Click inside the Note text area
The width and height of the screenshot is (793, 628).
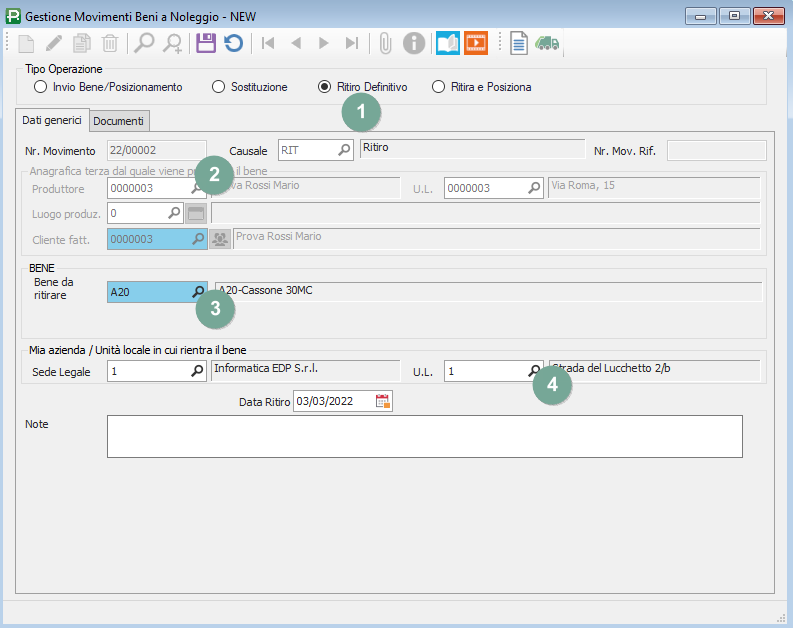[x=424, y=436]
